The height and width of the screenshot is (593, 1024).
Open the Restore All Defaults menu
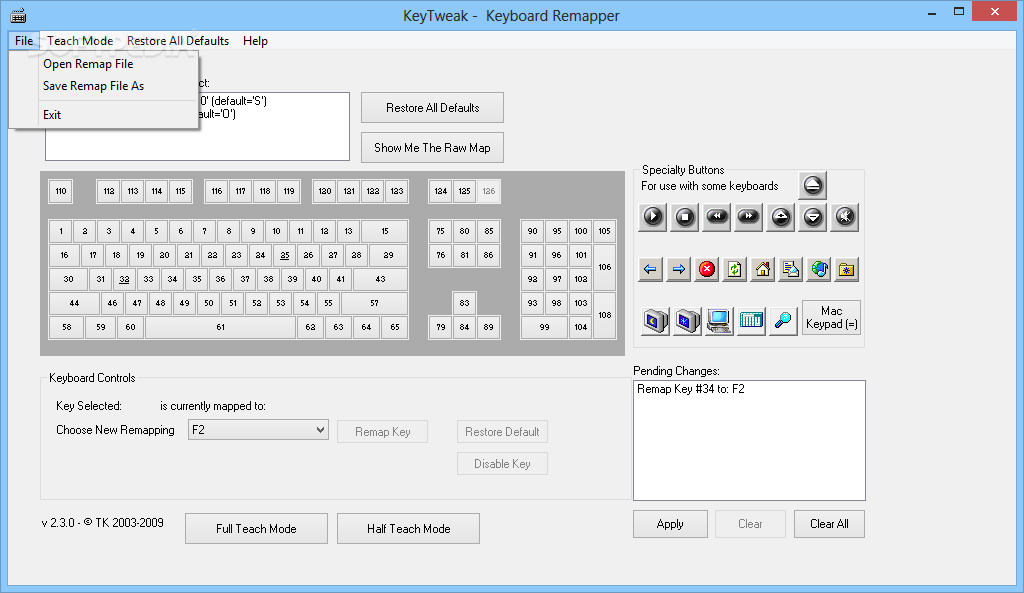[x=178, y=40]
